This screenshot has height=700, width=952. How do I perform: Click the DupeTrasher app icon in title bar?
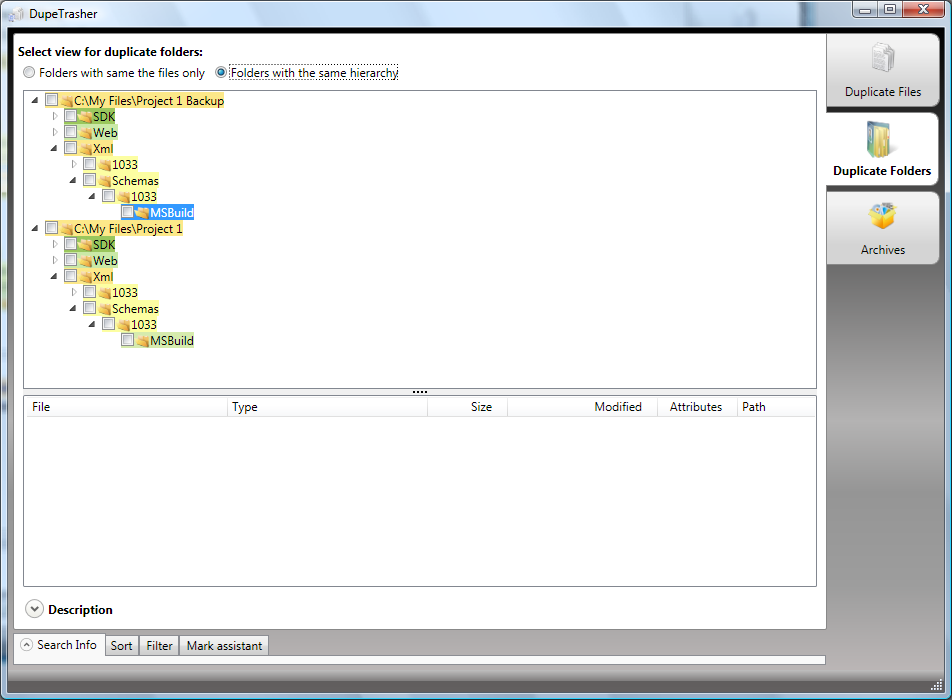tap(16, 14)
